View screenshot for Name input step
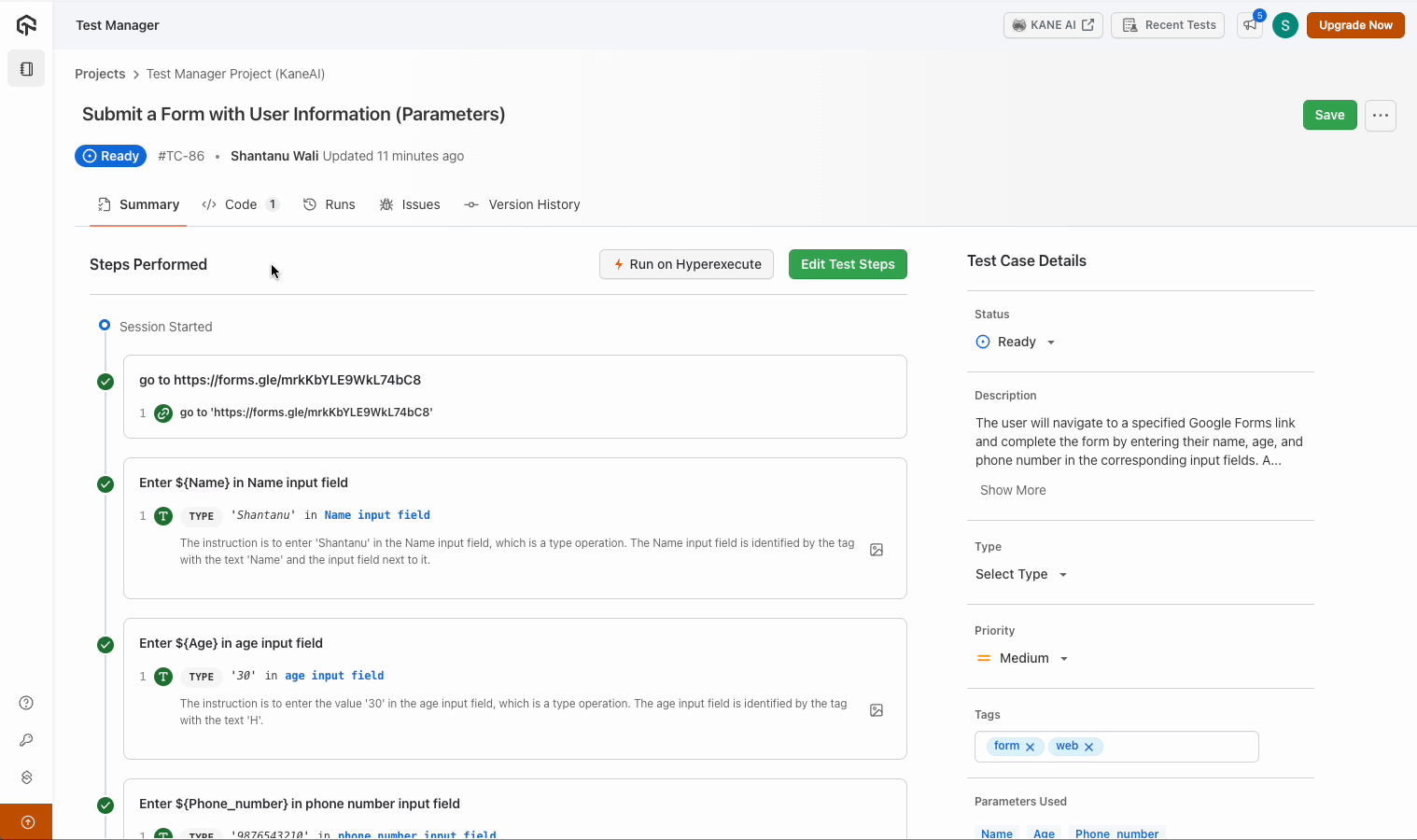Viewport: 1417px width, 840px height. pos(876,551)
